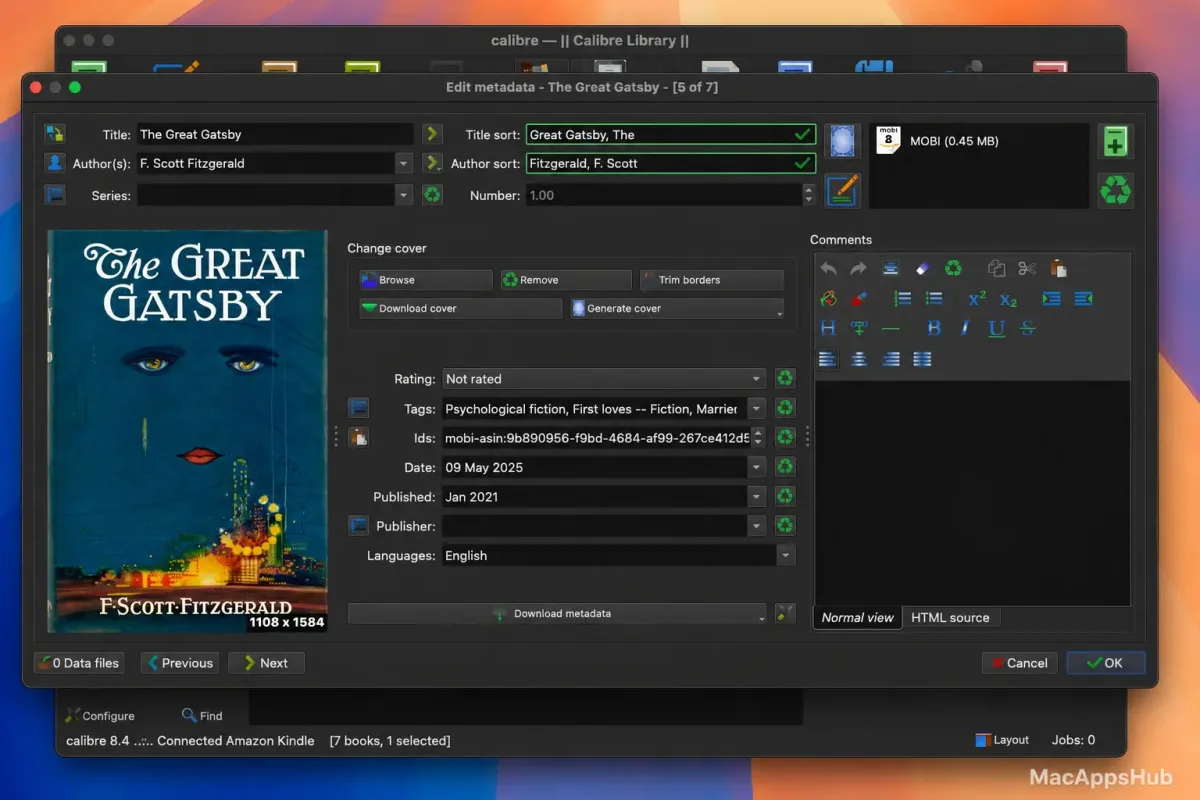Image resolution: width=1200 pixels, height=800 pixels.
Task: Click Download cover button
Action: point(460,308)
